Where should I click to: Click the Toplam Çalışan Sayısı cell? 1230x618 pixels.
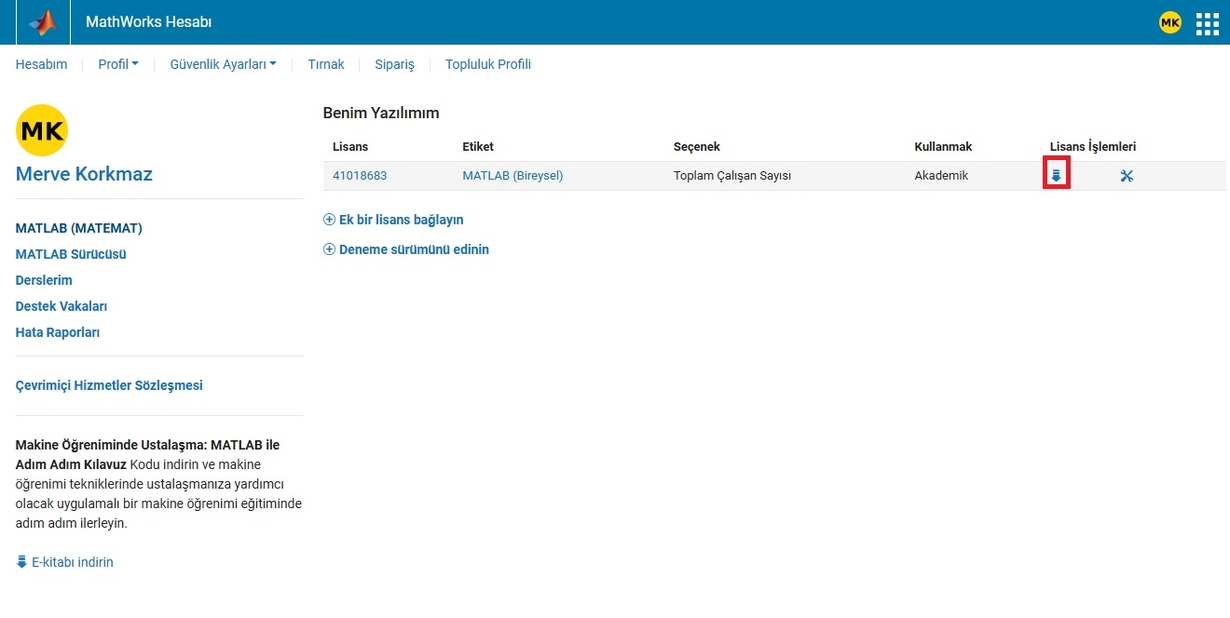coord(733,176)
